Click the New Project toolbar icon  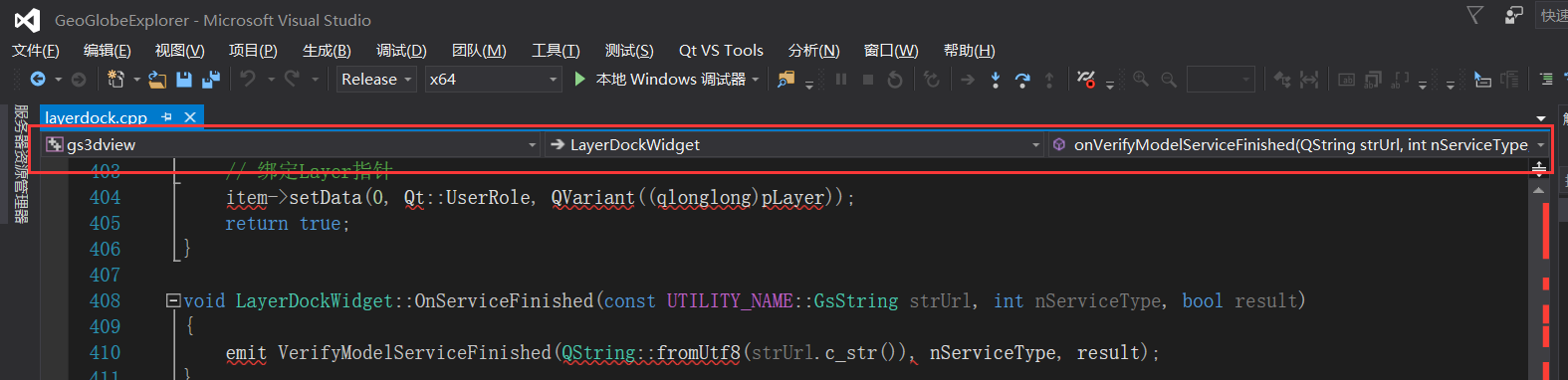(x=115, y=80)
